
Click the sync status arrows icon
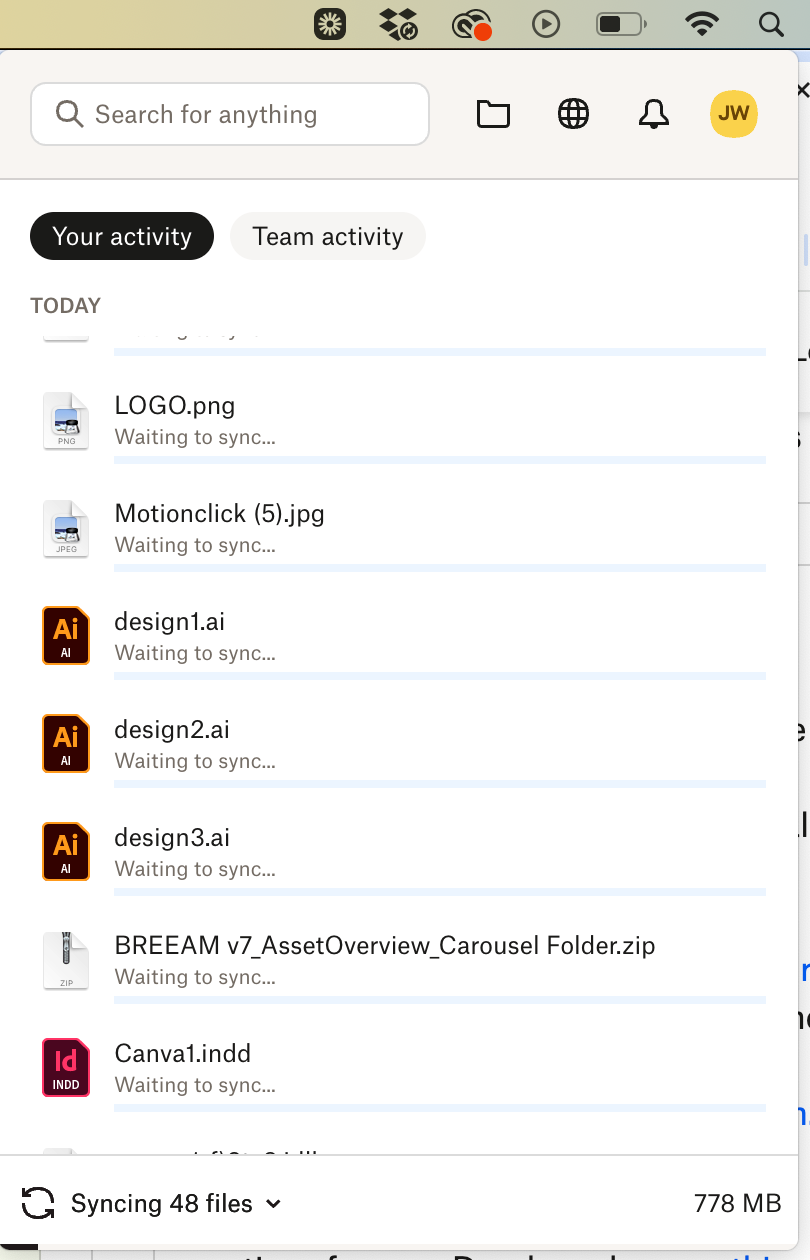[x=38, y=1203]
